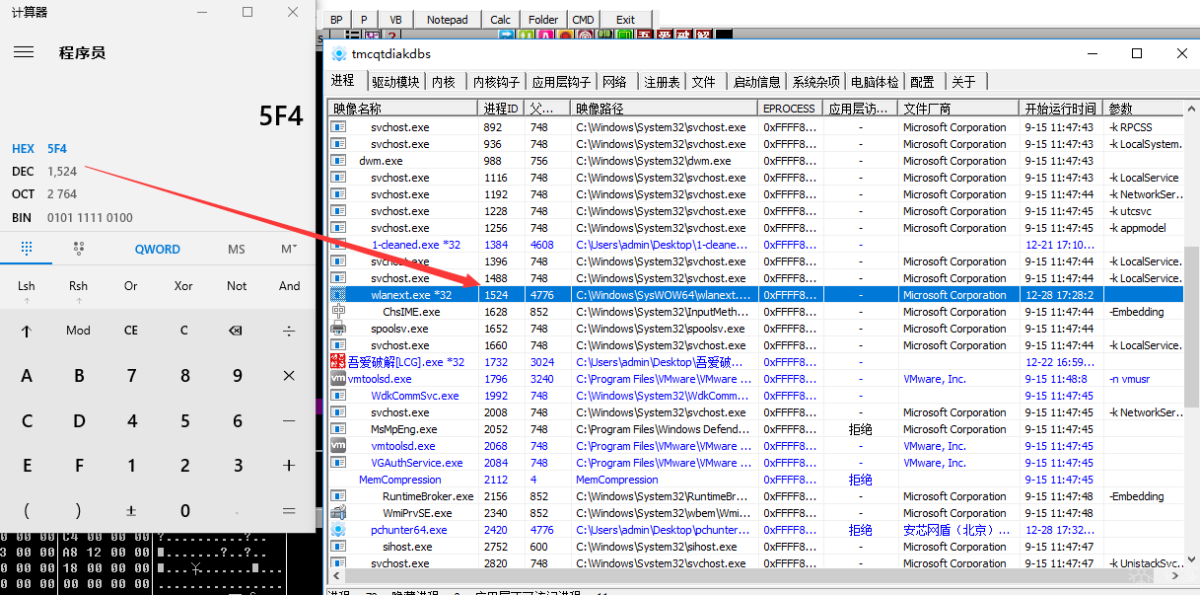Click the Mod key in calculator
The height and width of the screenshot is (595, 1200).
pos(78,330)
